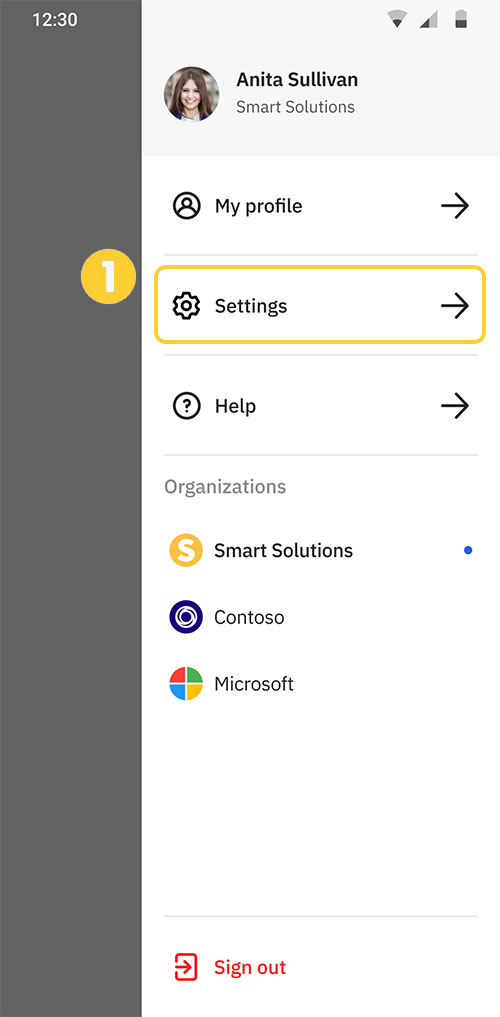500x1017 pixels.
Task: Tap Anita Sullivan's profile photo
Action: (191, 94)
